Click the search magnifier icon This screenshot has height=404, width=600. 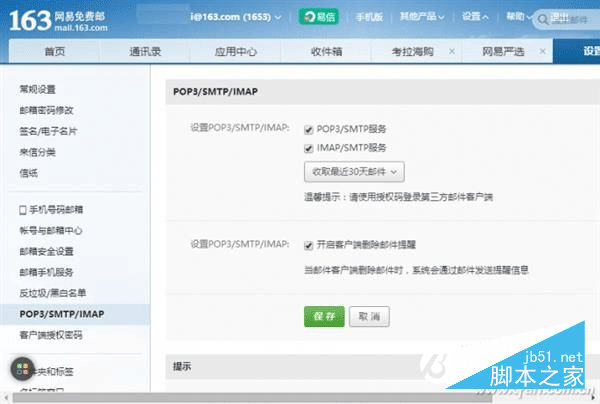(543, 19)
